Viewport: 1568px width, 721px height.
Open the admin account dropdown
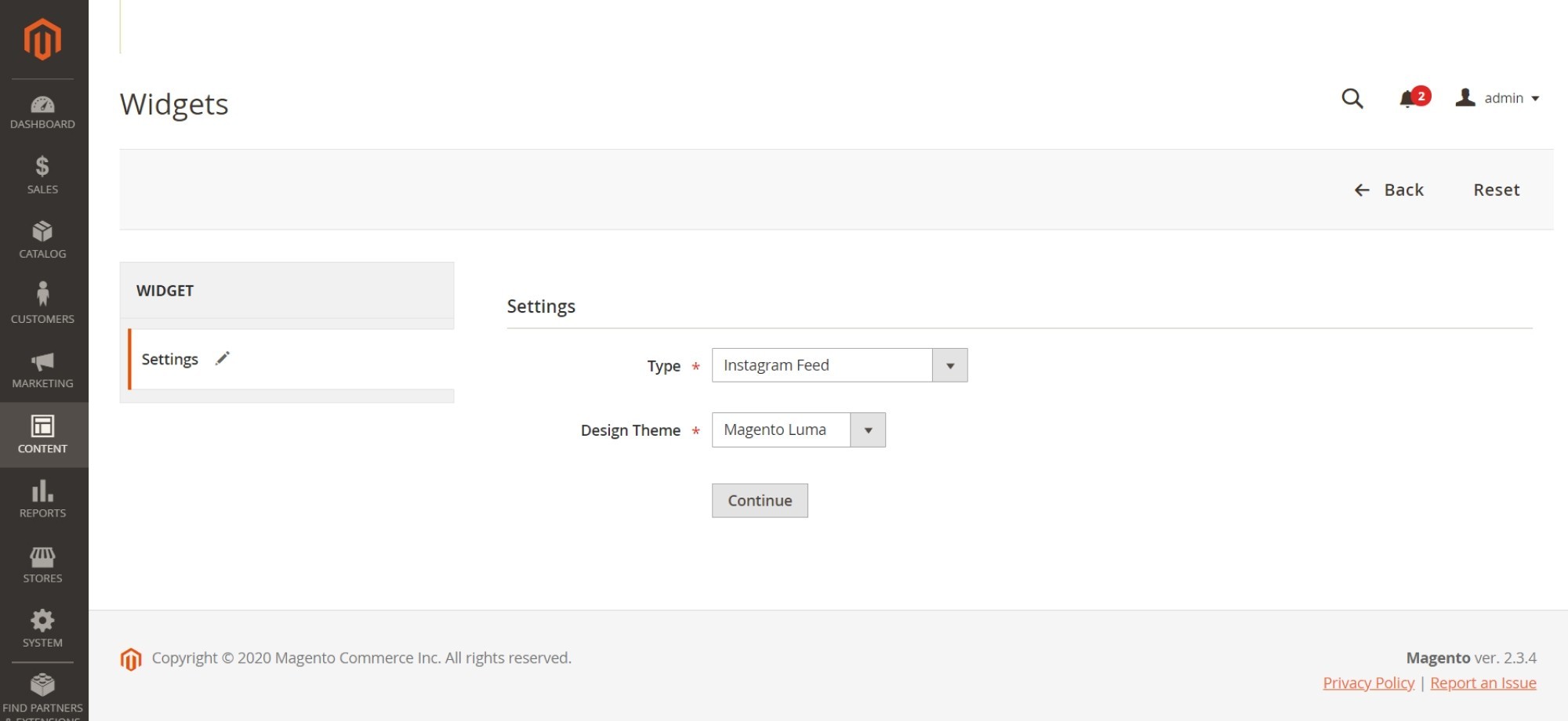click(x=1497, y=98)
